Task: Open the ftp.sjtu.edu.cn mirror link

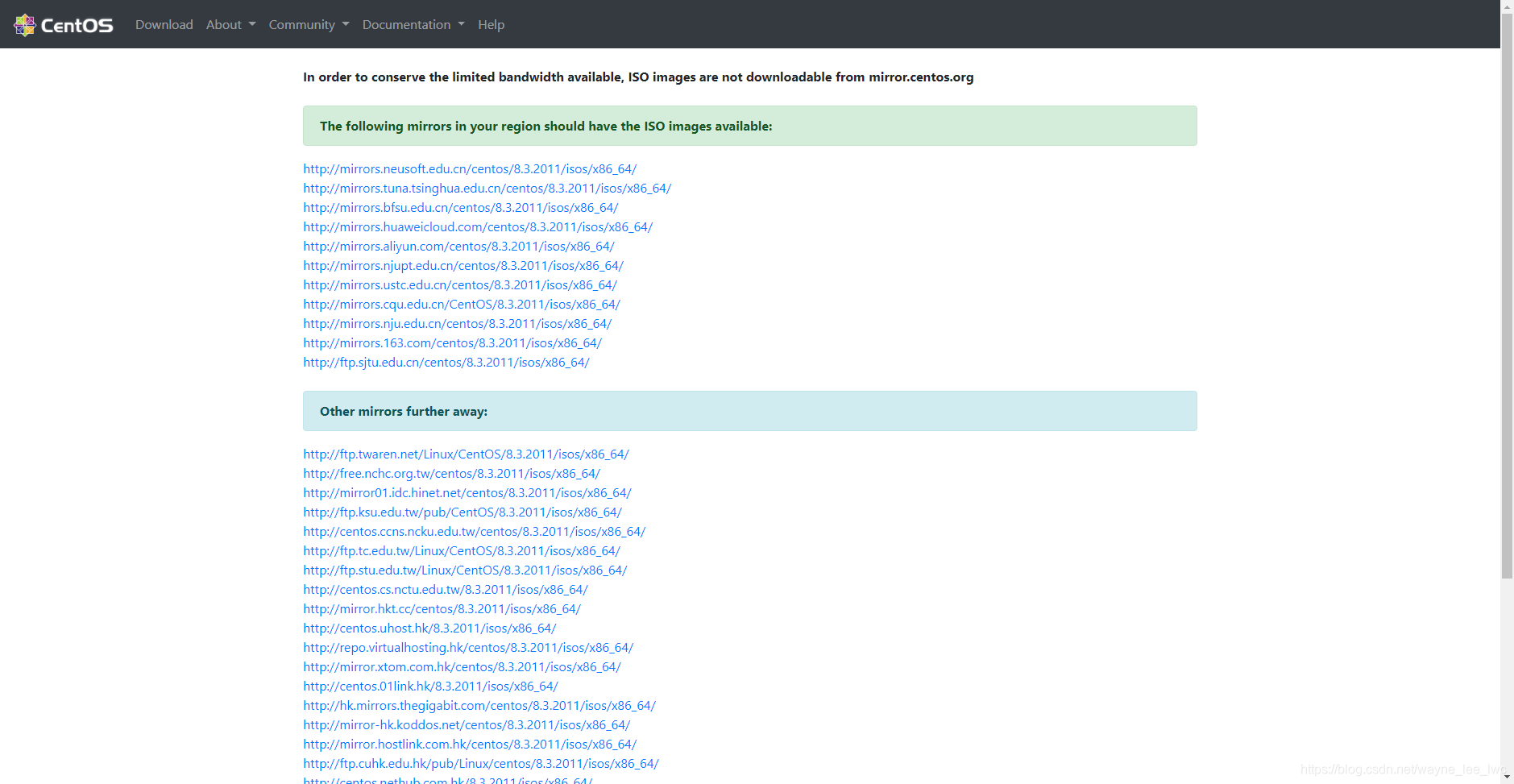Action: [x=446, y=363]
